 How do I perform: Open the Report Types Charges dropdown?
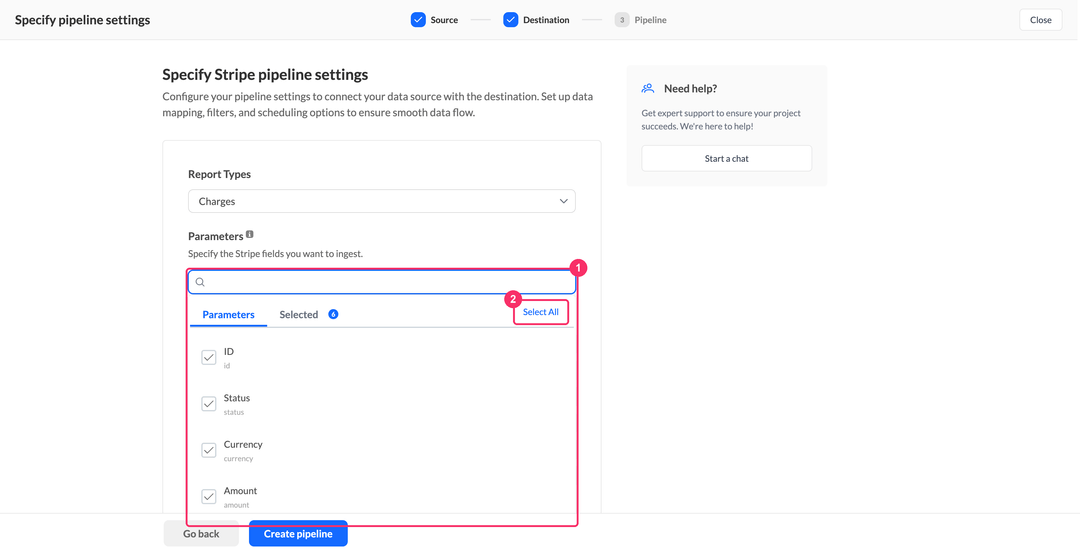(382, 201)
